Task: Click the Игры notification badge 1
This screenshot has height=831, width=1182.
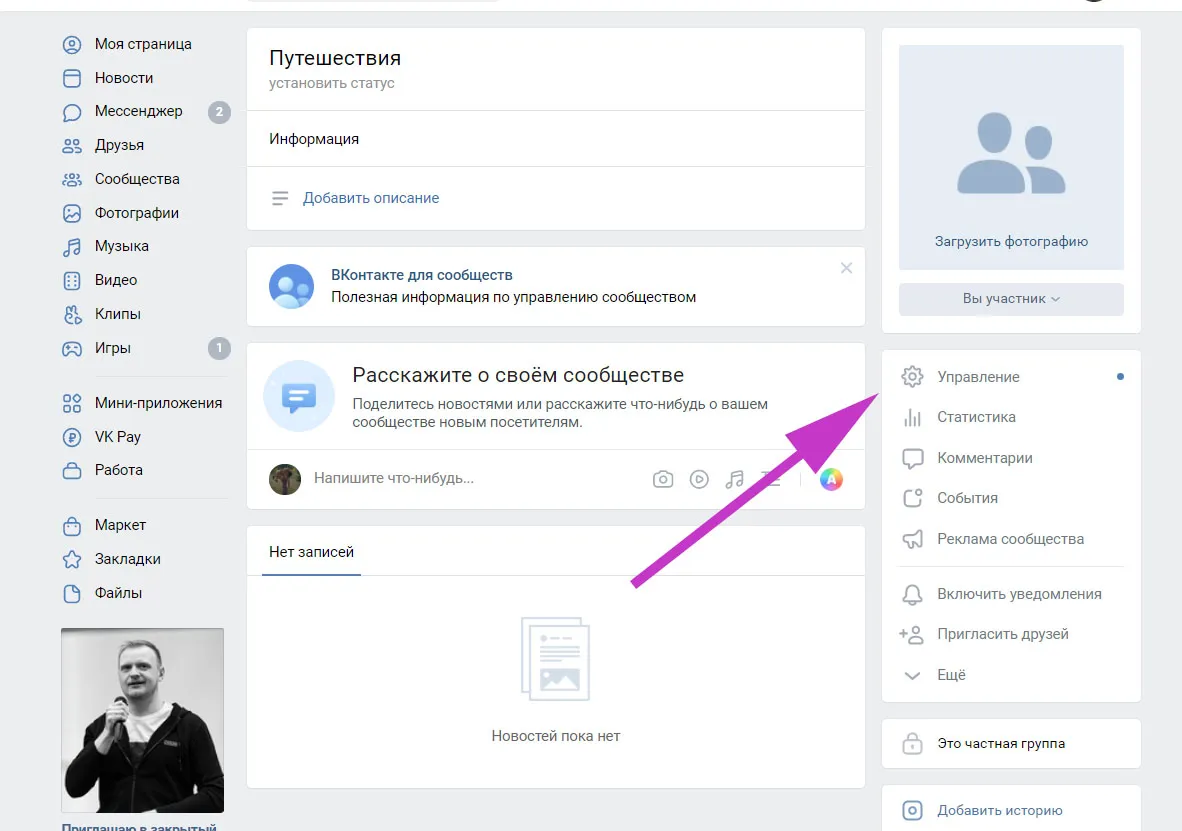Action: [219, 348]
